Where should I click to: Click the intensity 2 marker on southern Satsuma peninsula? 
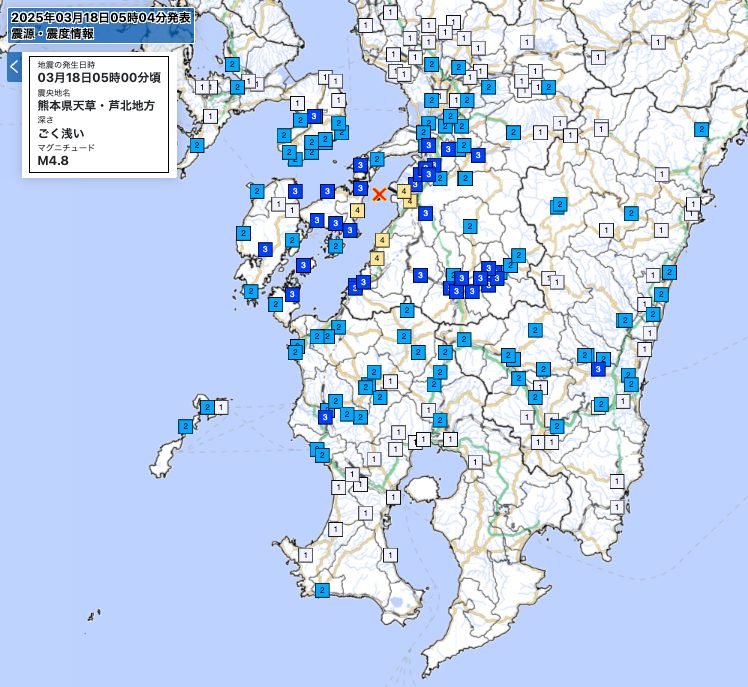pyautogui.click(x=322, y=590)
